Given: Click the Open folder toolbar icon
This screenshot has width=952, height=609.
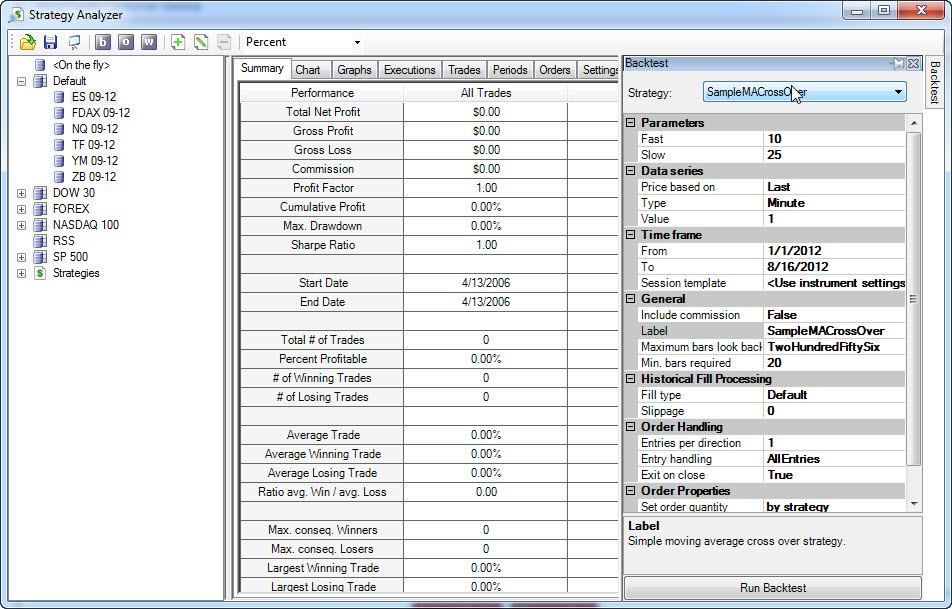Looking at the screenshot, I should (27, 42).
